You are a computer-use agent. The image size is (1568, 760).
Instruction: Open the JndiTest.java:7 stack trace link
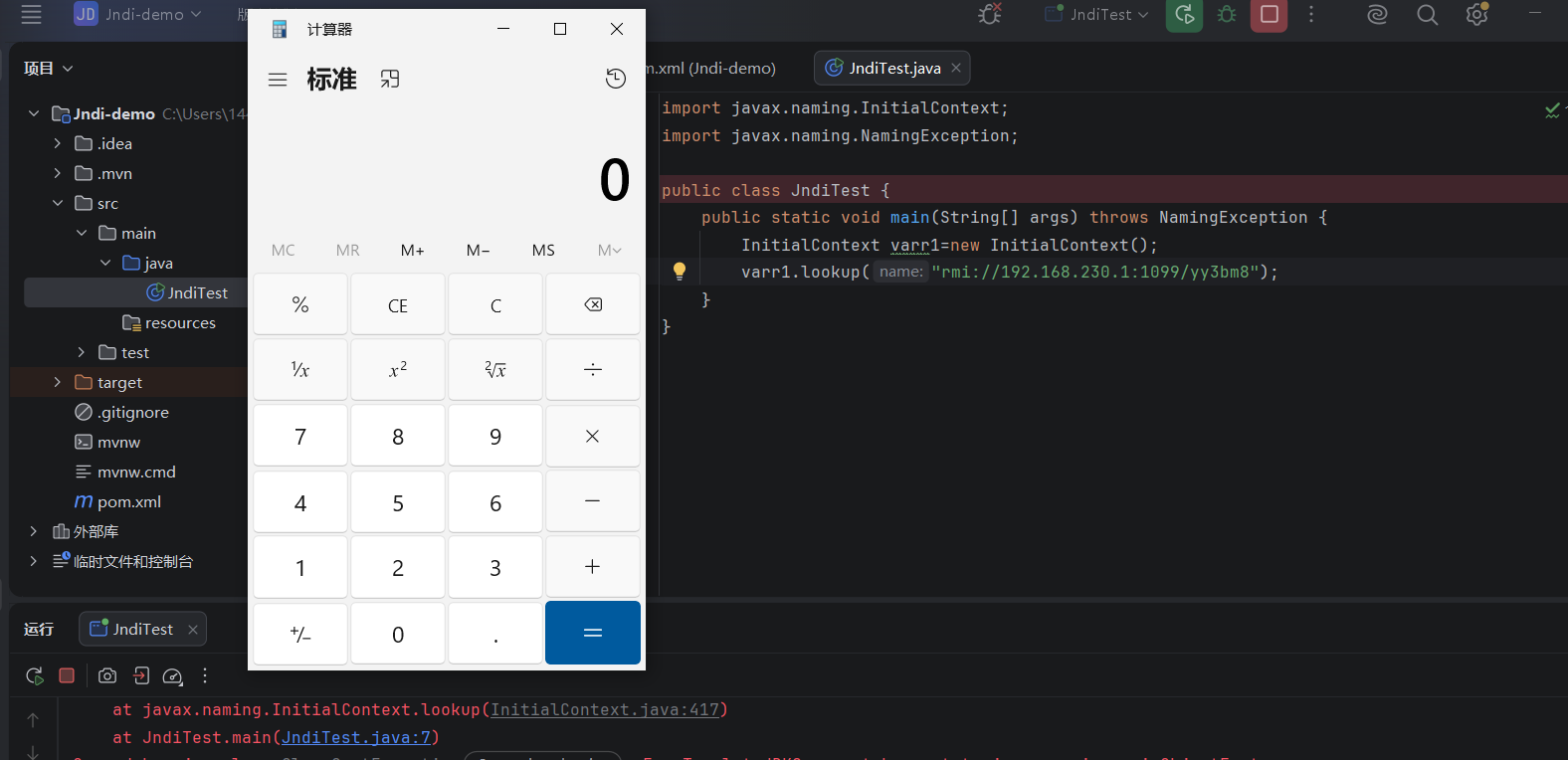(x=356, y=737)
